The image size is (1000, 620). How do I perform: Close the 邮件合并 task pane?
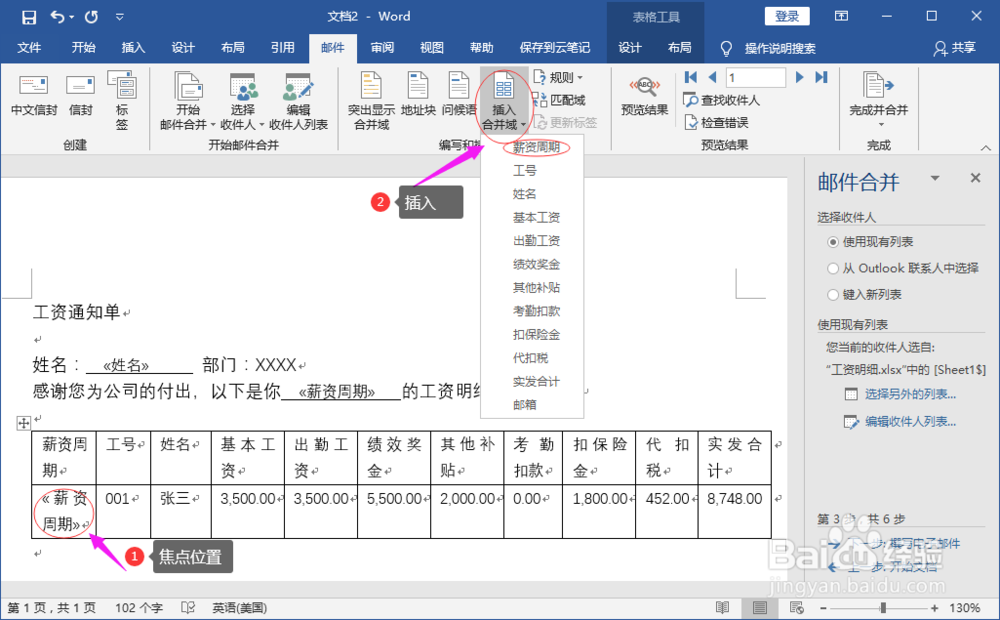coord(975,178)
